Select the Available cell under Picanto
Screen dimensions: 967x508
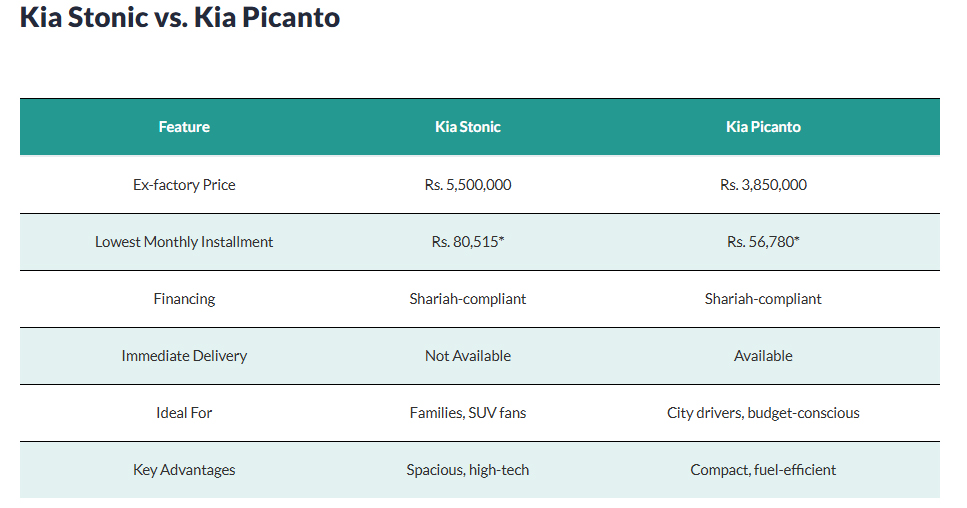tap(763, 356)
